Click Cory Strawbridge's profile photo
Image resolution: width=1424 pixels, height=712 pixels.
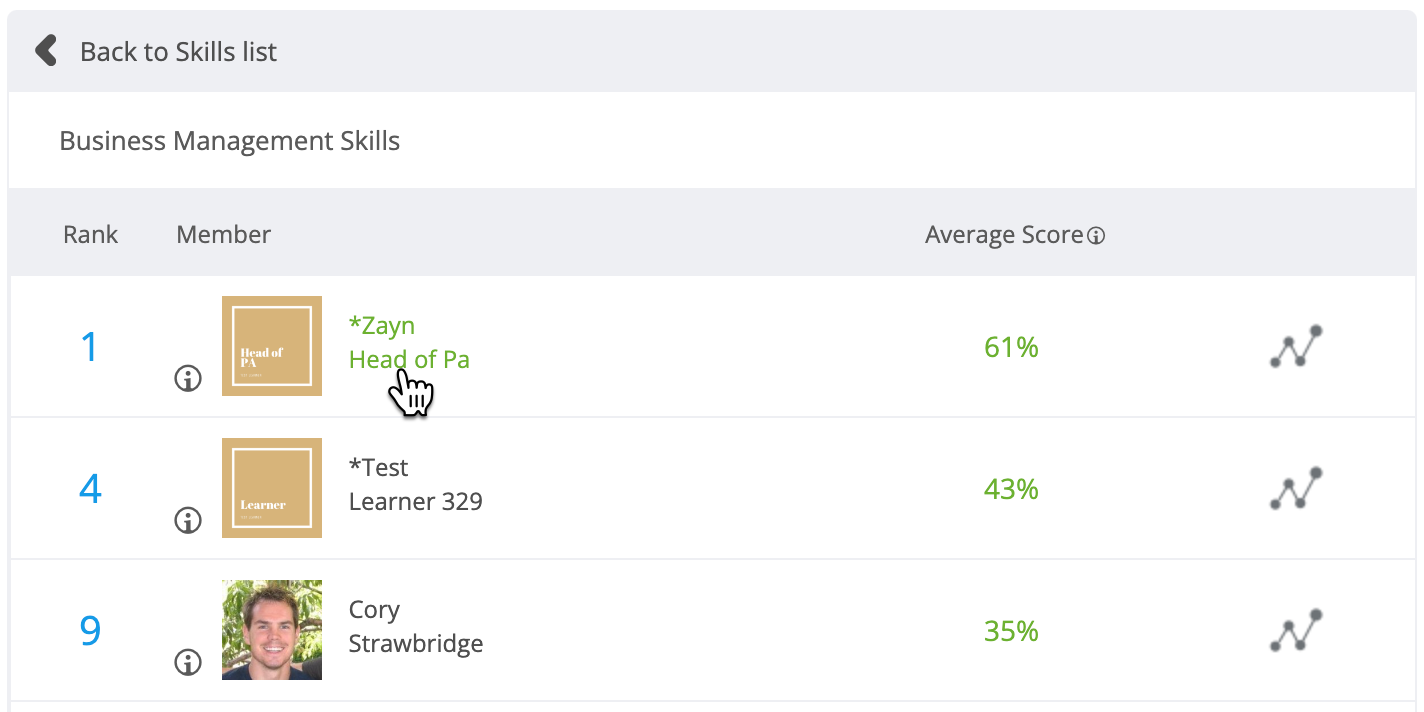coord(272,630)
